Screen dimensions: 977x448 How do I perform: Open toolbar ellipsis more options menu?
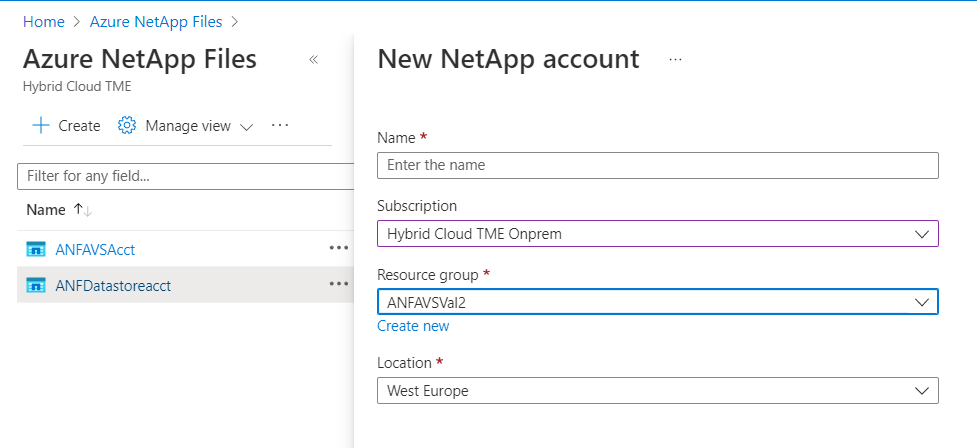(280, 126)
